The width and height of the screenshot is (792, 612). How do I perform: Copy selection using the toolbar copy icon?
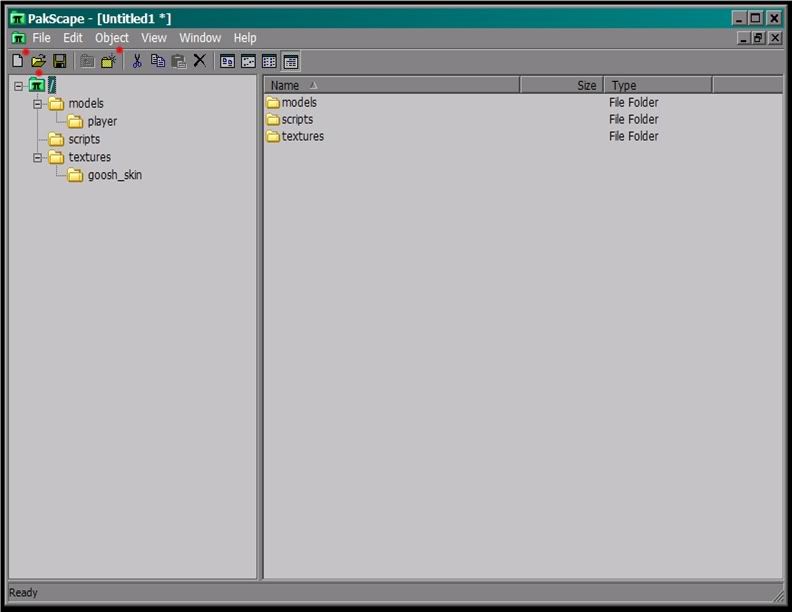click(158, 61)
